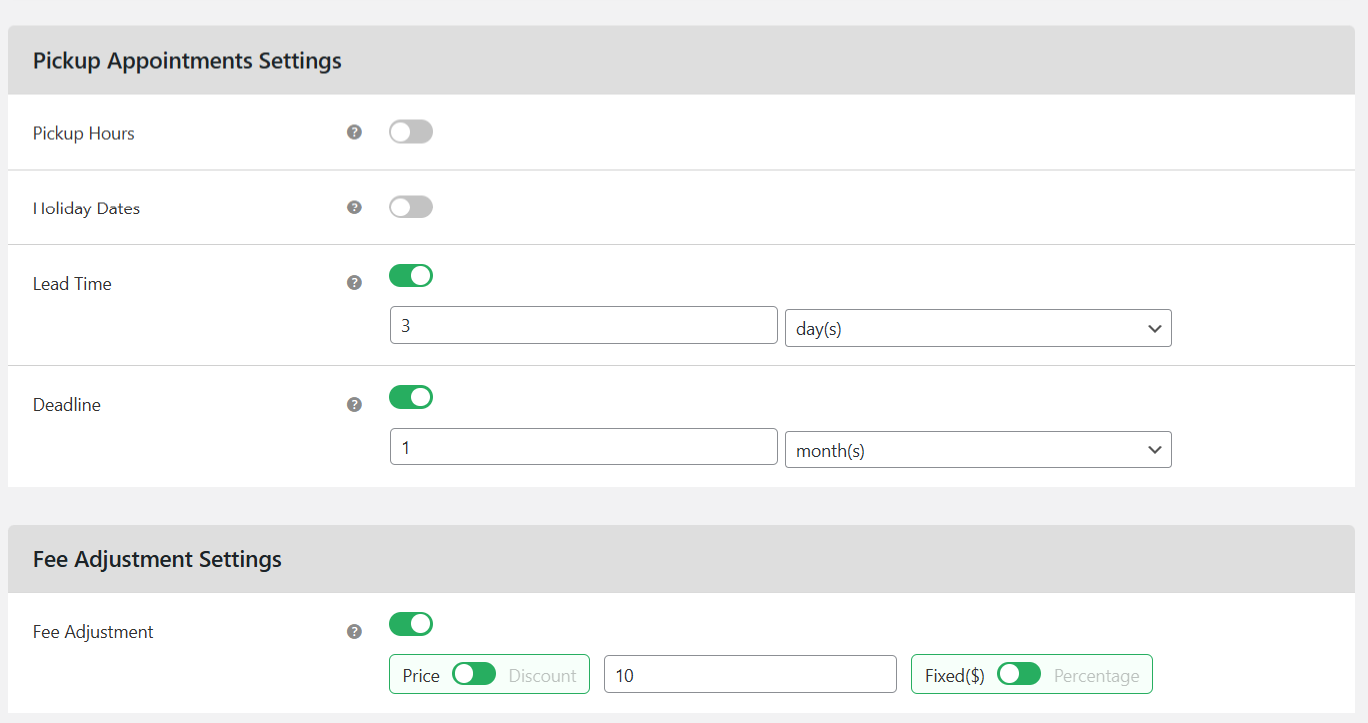Click the Fee Adjustment help icon
Image resolution: width=1368 pixels, height=723 pixels.
[354, 631]
